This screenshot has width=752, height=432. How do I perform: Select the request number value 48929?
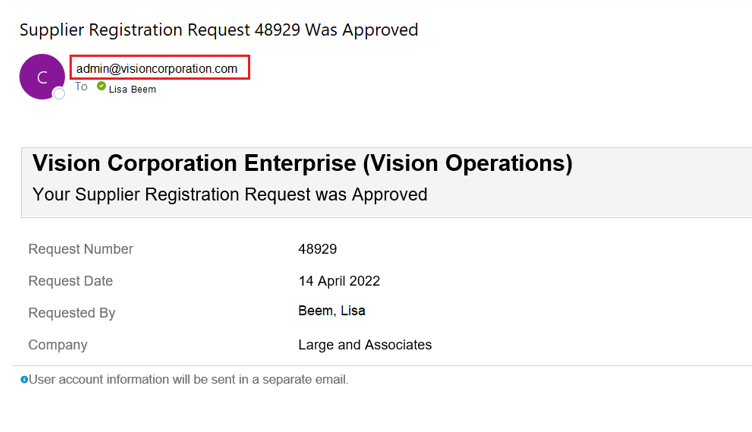317,249
